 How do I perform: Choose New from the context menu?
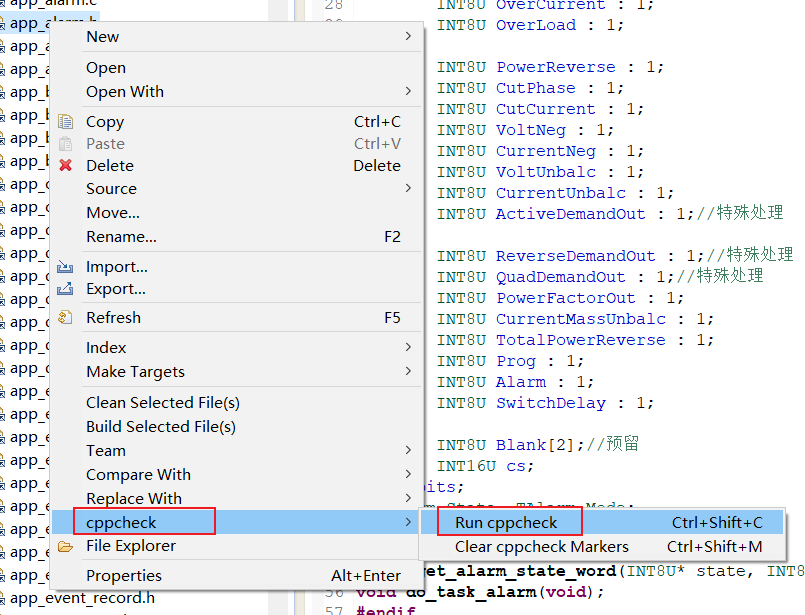237,36
